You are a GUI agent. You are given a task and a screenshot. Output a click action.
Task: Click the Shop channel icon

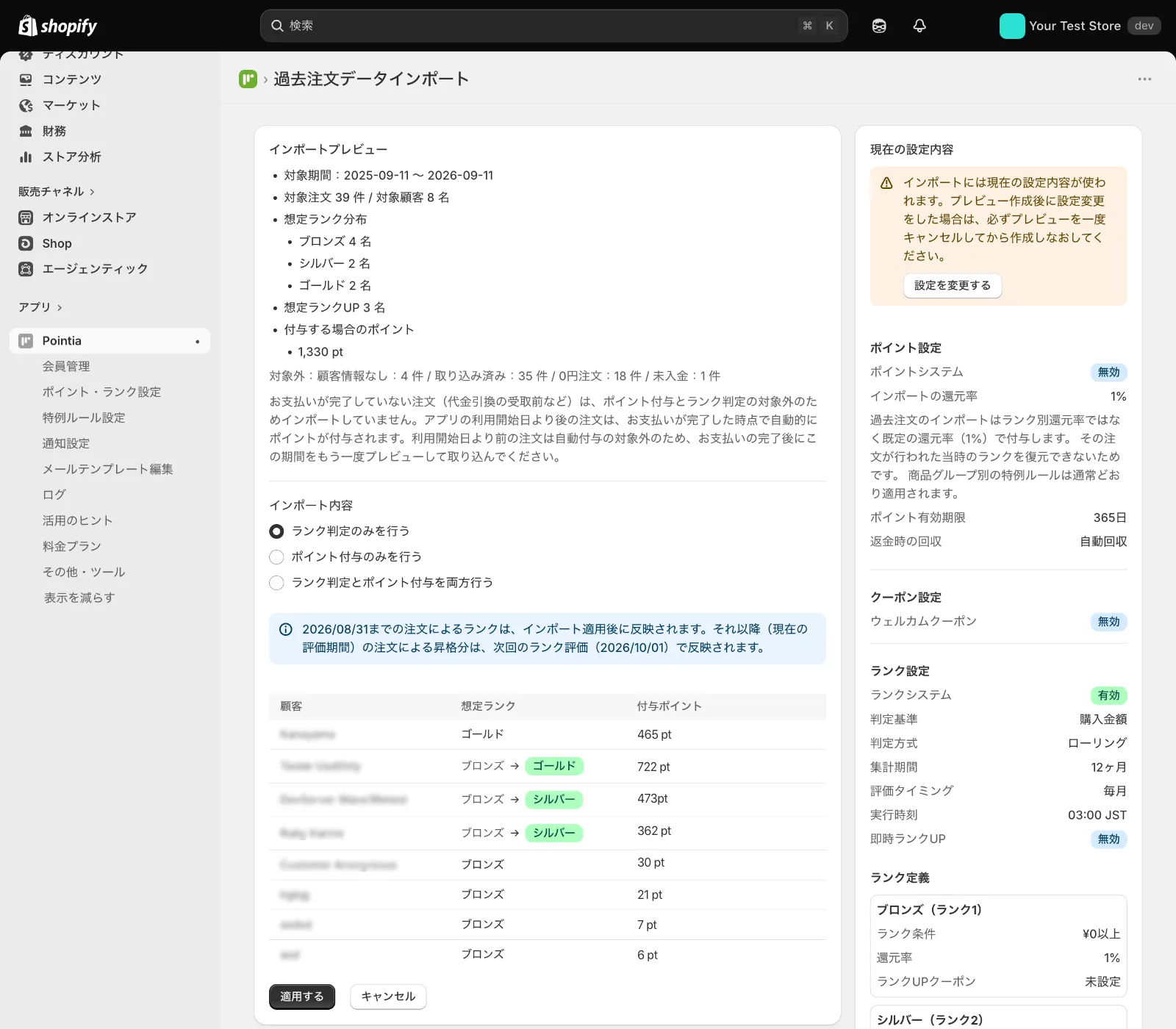[26, 243]
